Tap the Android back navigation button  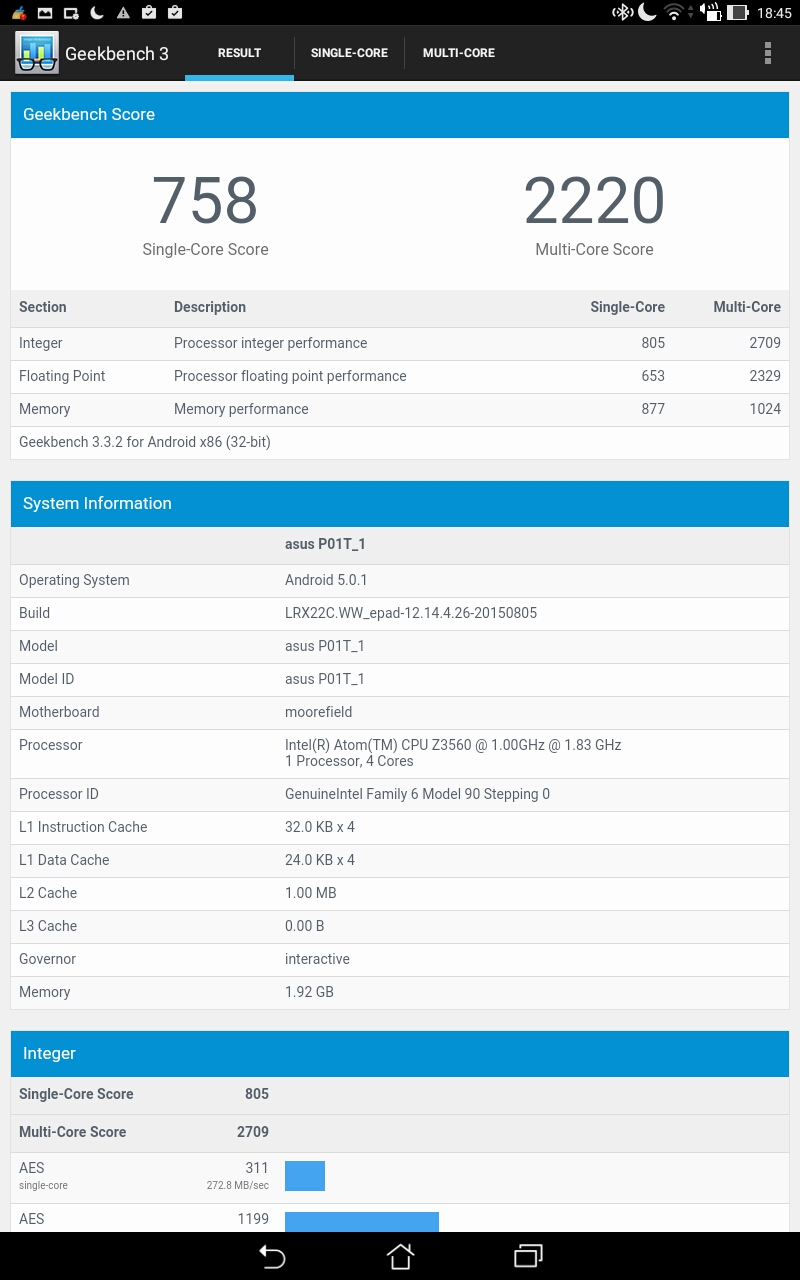coord(272,1256)
